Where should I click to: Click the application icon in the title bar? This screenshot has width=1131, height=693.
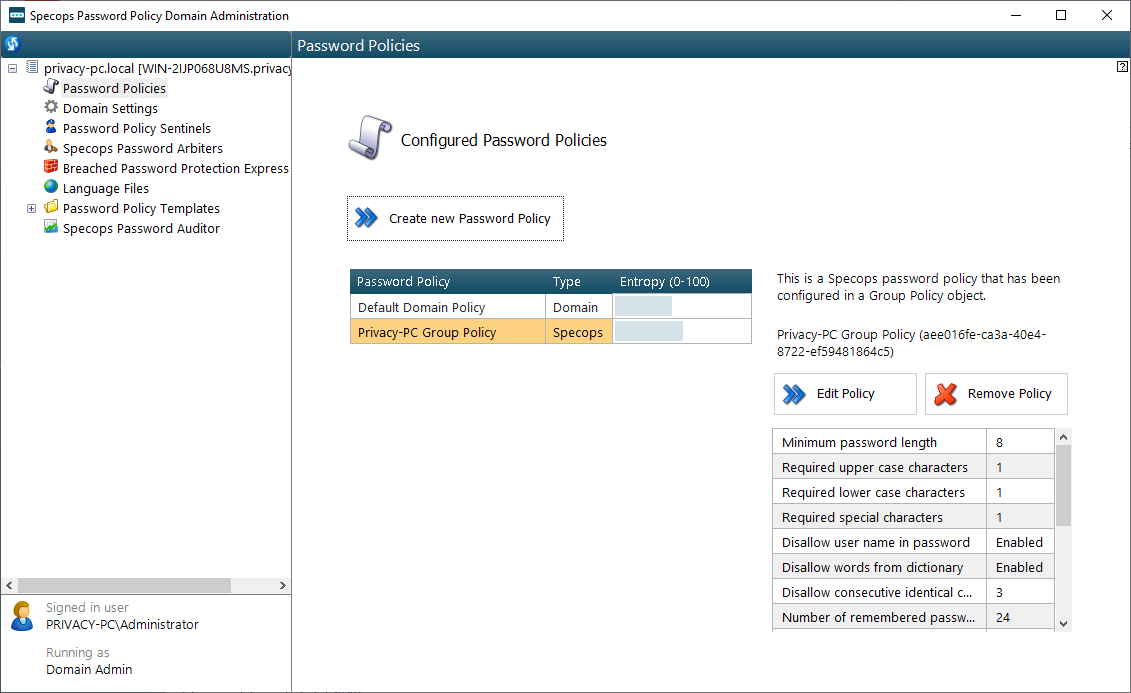tap(17, 15)
